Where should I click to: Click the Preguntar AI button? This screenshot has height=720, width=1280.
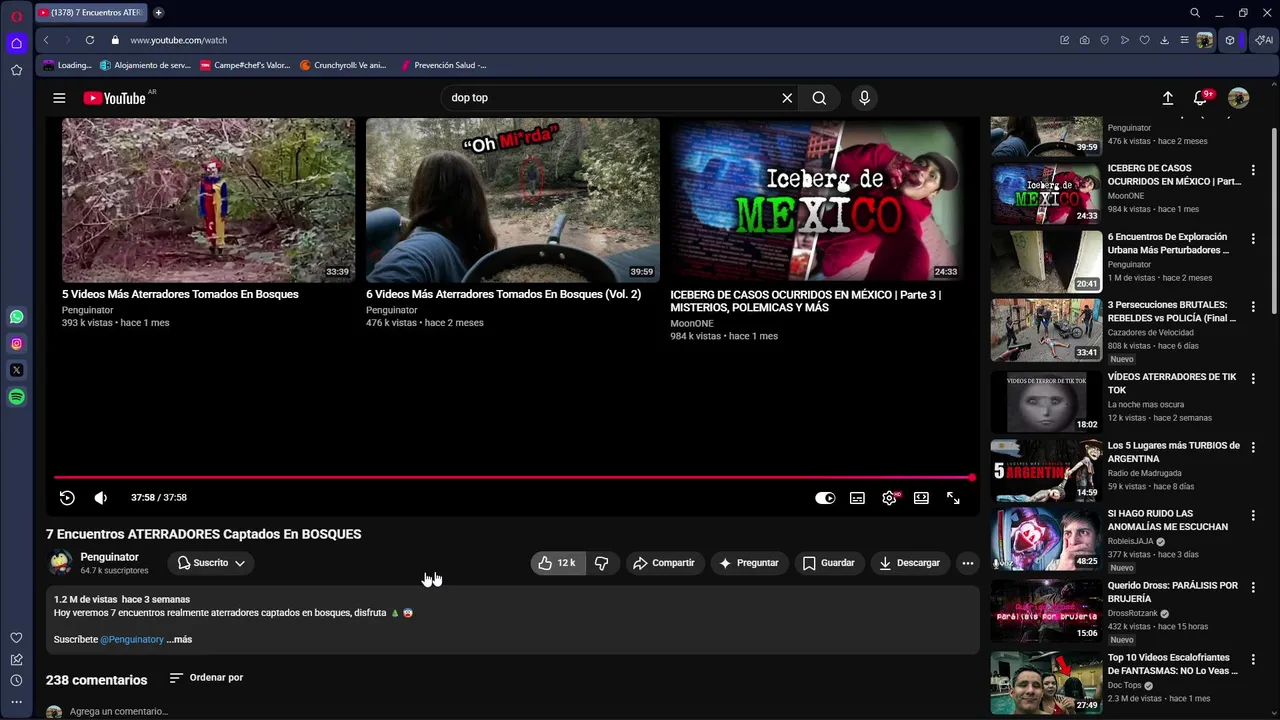[x=749, y=563]
